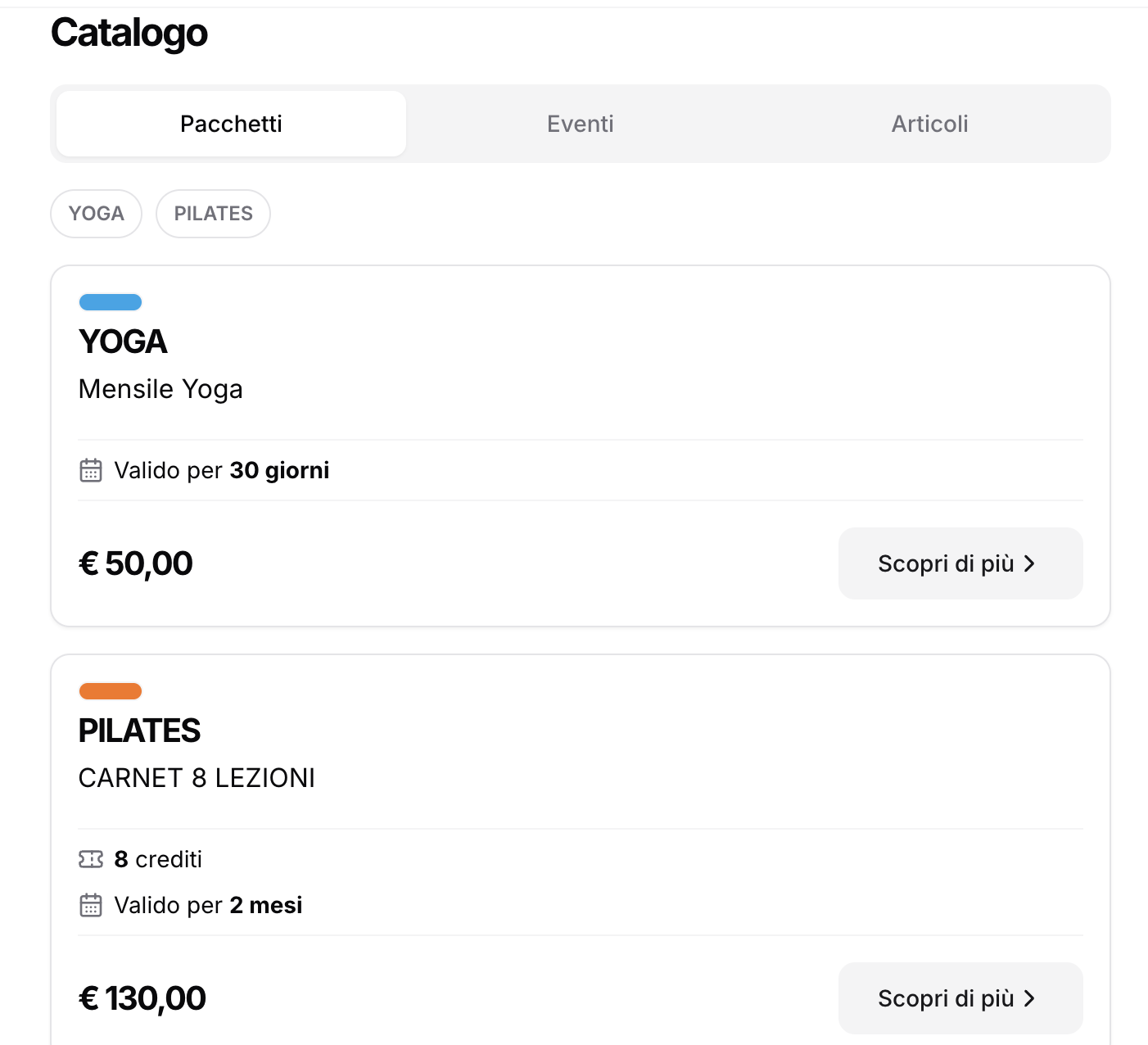This screenshot has height=1045, width=1148.
Task: Click the ticket icon beside 8 crediti
Action: click(91, 859)
